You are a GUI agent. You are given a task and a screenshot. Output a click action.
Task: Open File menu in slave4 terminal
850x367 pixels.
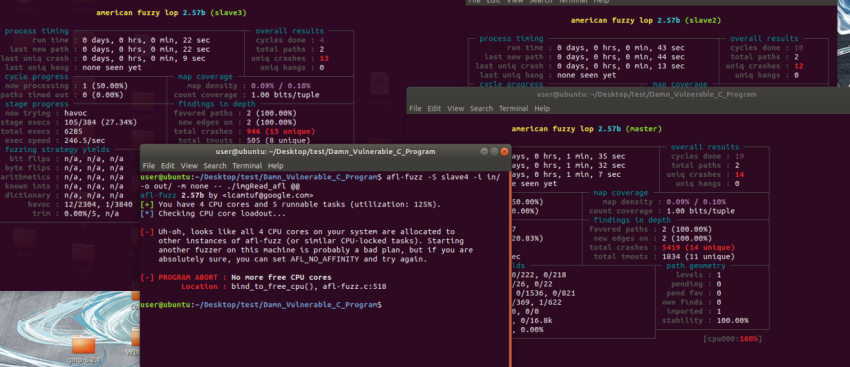click(x=149, y=166)
